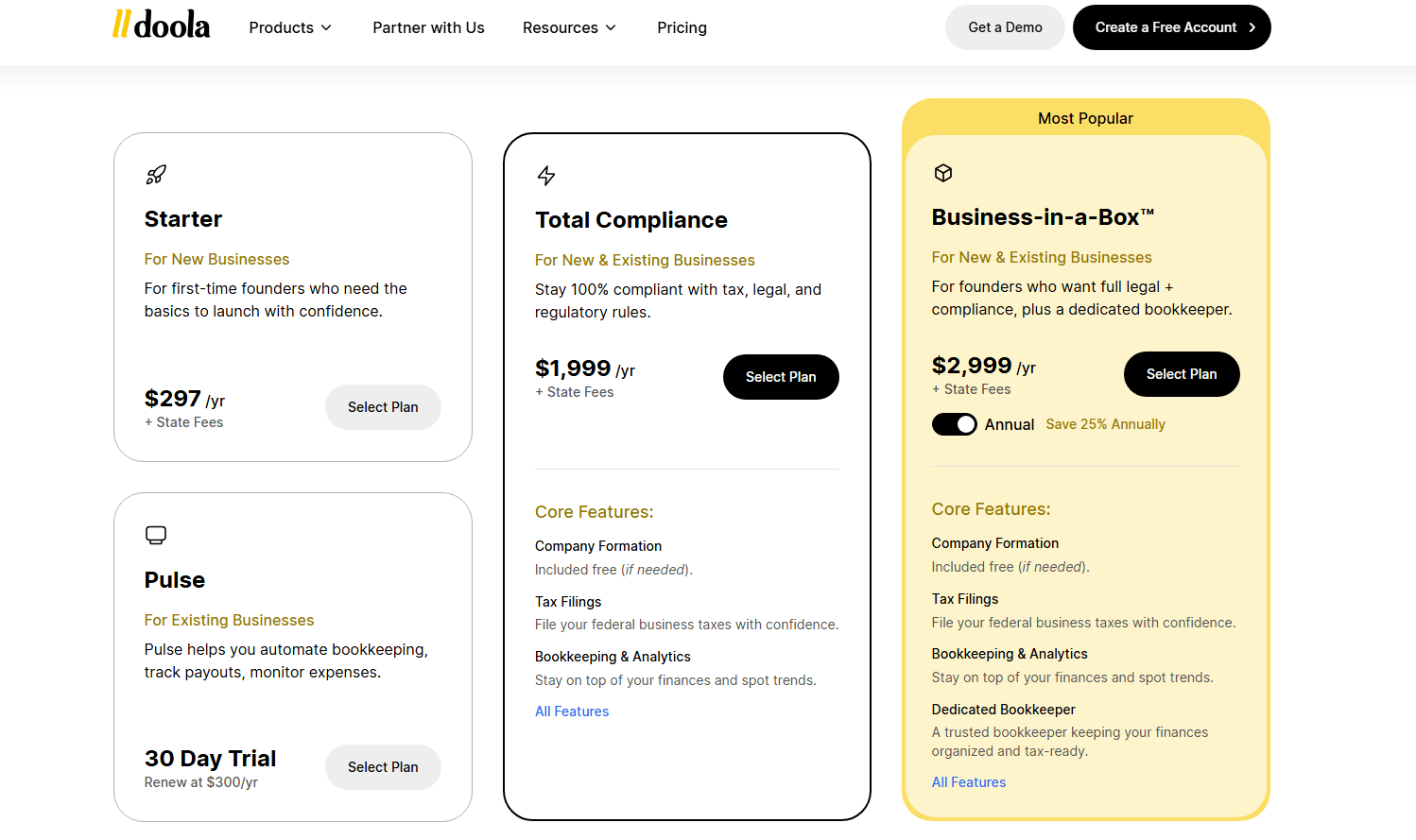Open All Features under Total Compliance
The image size is (1416, 840).
(572, 711)
